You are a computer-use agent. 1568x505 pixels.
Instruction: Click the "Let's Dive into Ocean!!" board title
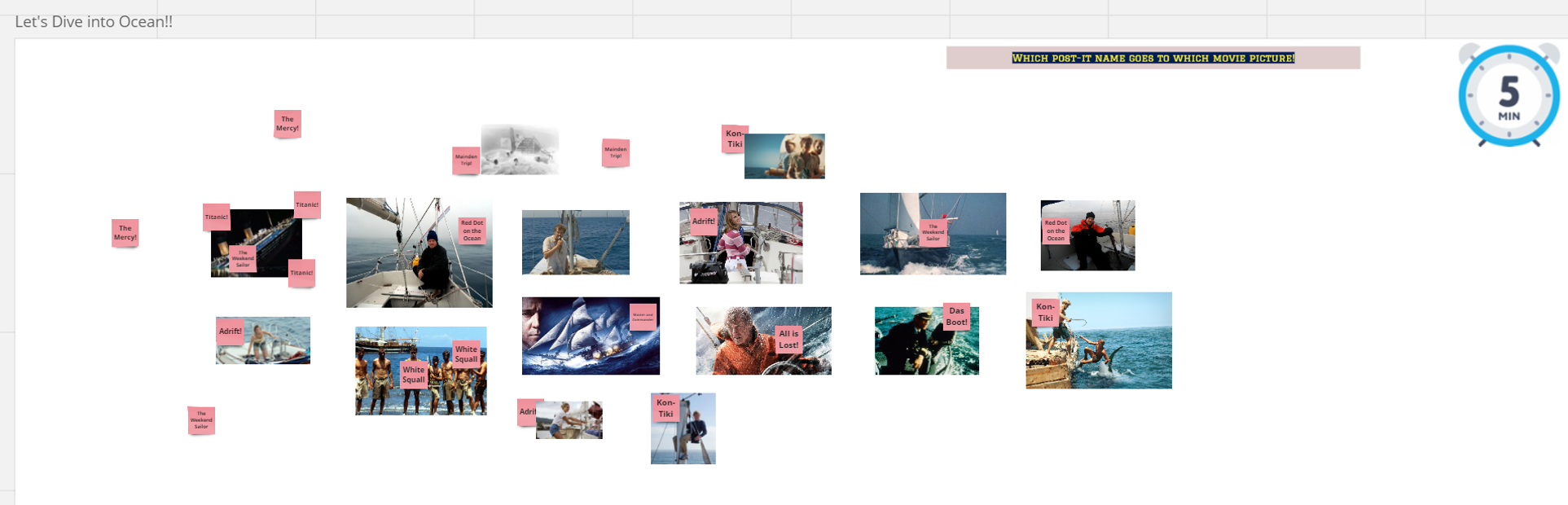94,22
